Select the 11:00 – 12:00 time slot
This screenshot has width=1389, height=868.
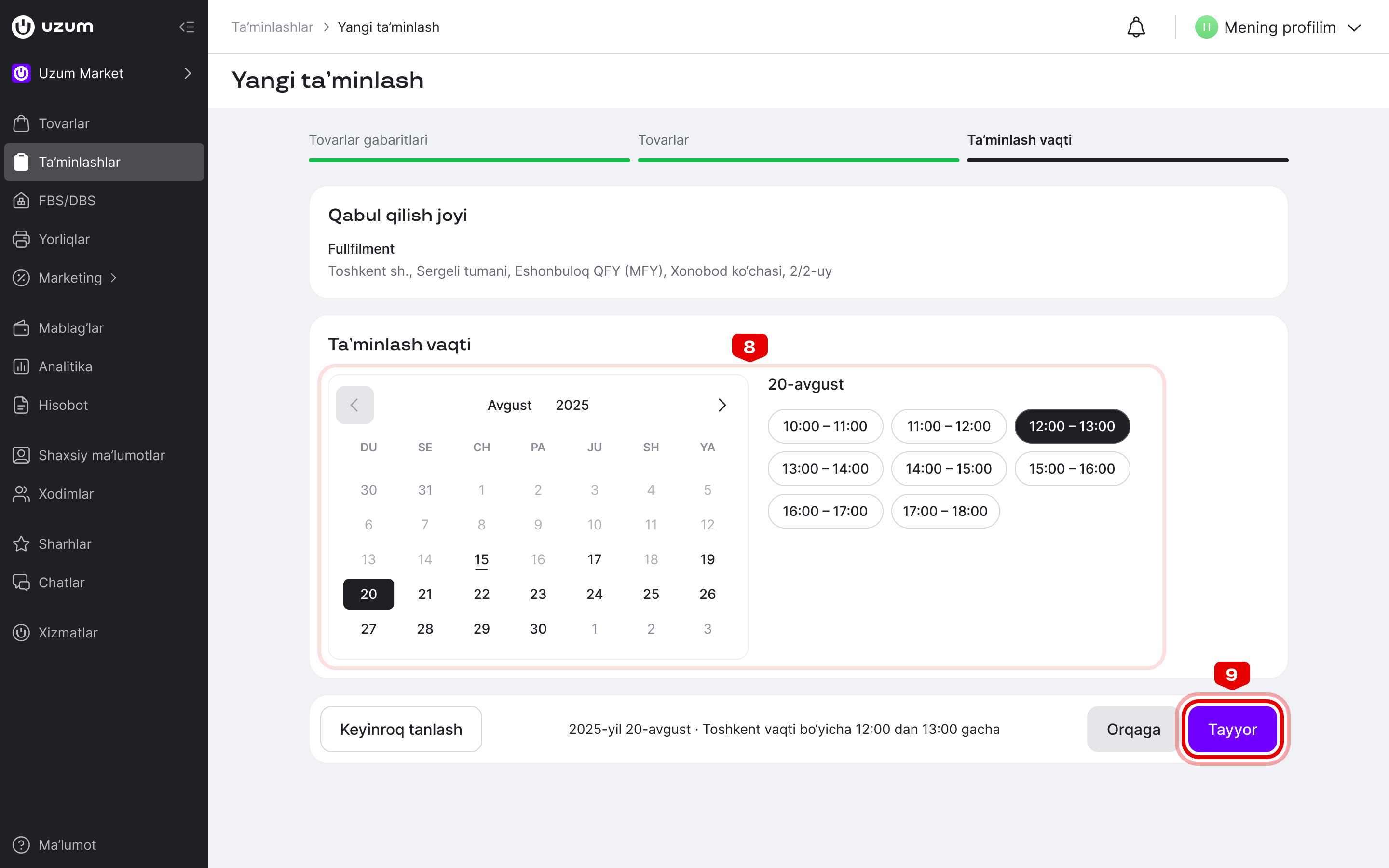click(948, 426)
